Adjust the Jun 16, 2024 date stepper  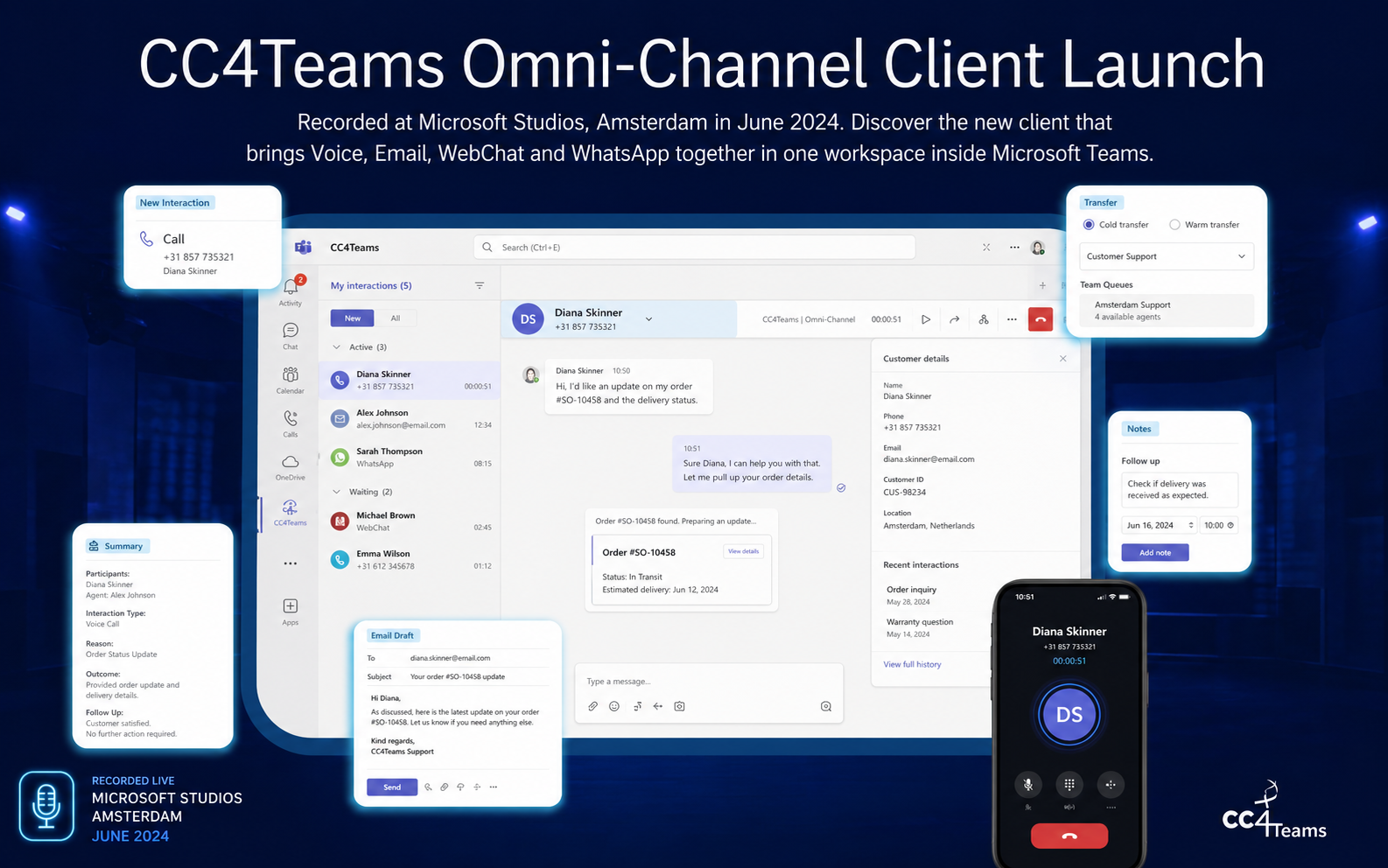tap(1191, 525)
